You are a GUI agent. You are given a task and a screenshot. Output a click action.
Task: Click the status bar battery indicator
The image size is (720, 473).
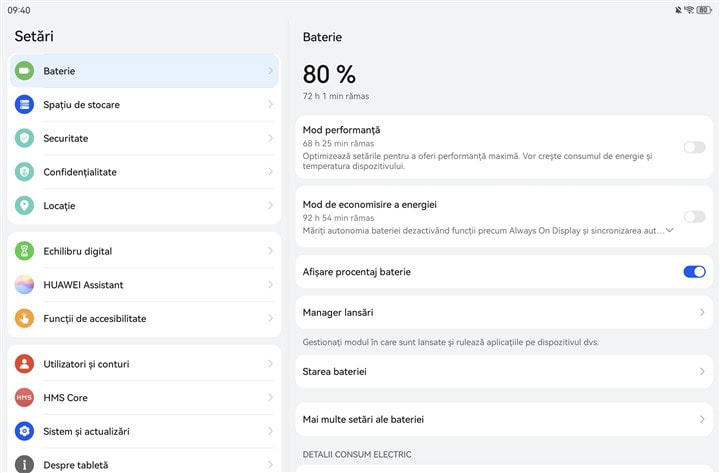704,10
